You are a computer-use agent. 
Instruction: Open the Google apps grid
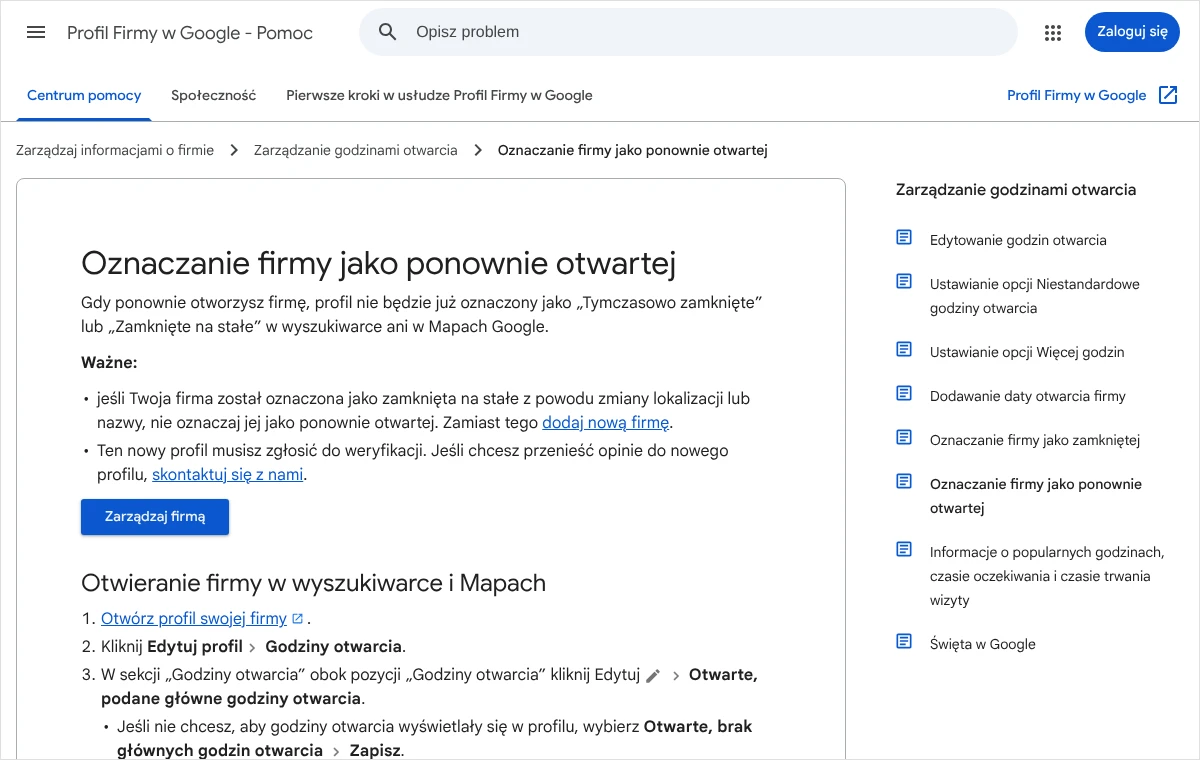pos(1052,32)
